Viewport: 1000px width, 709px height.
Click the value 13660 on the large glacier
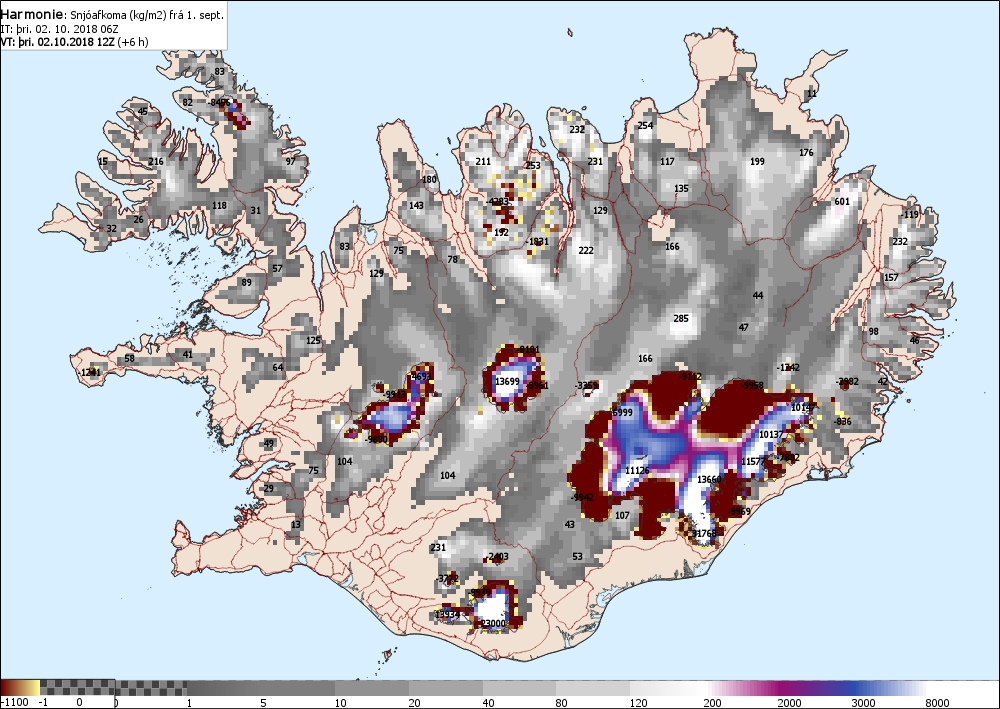[x=709, y=479]
